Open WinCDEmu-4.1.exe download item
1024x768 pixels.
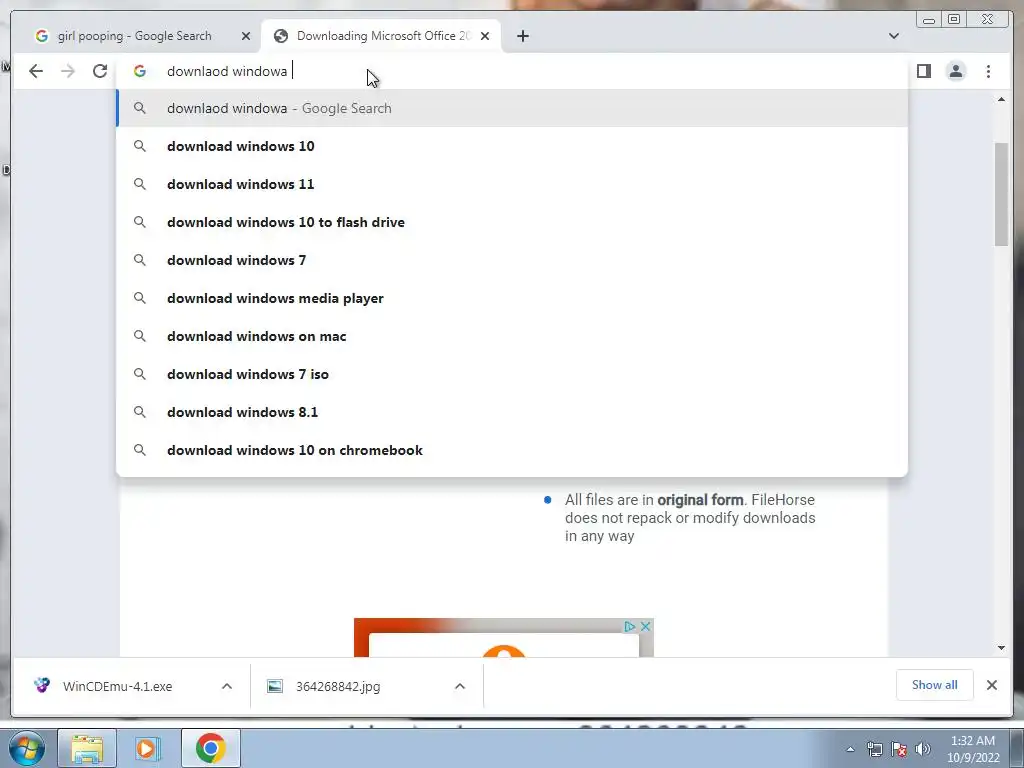click(118, 686)
